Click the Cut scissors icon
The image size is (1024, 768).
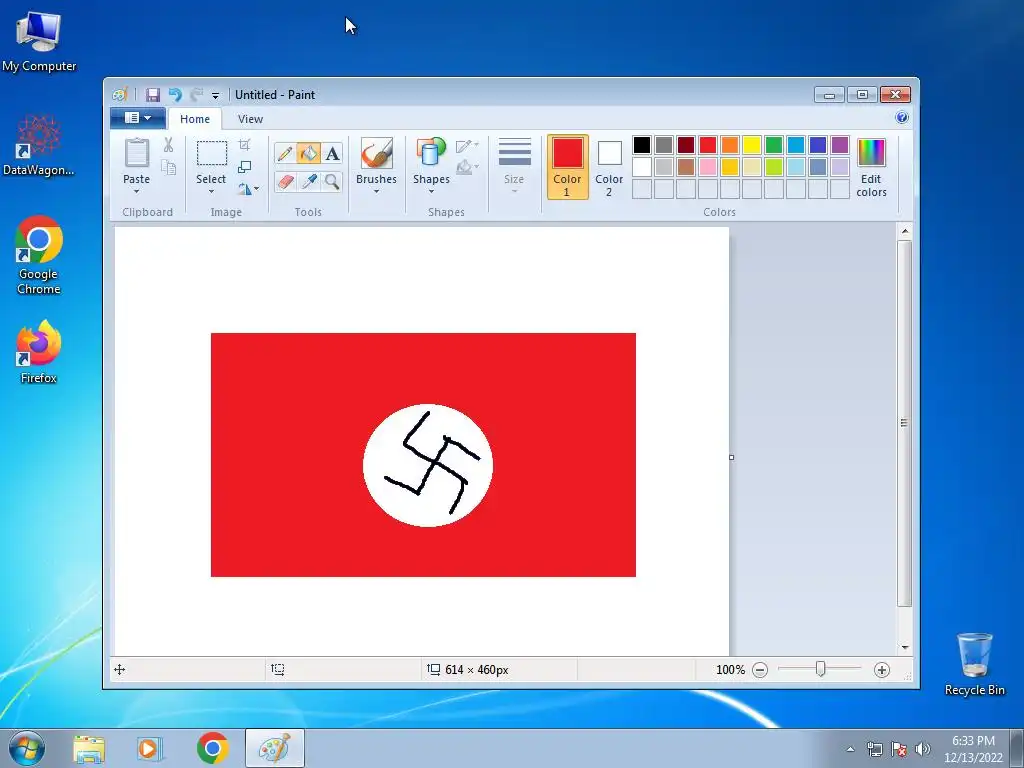click(x=168, y=145)
